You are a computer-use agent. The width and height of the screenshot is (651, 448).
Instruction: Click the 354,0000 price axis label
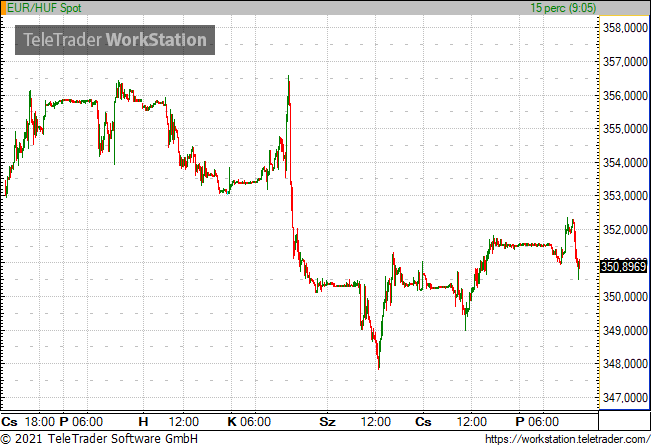pos(625,163)
